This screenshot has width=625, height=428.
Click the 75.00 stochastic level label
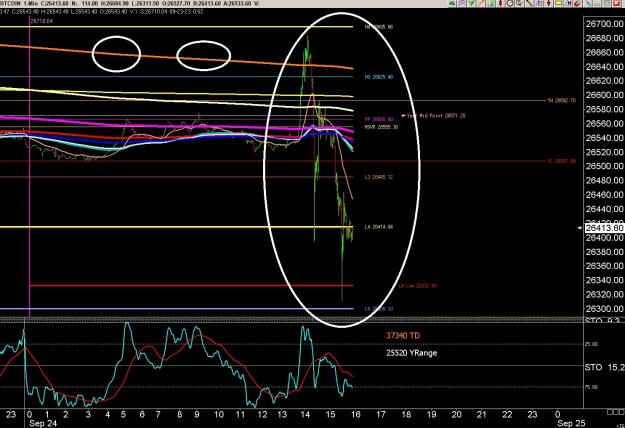tap(592, 387)
